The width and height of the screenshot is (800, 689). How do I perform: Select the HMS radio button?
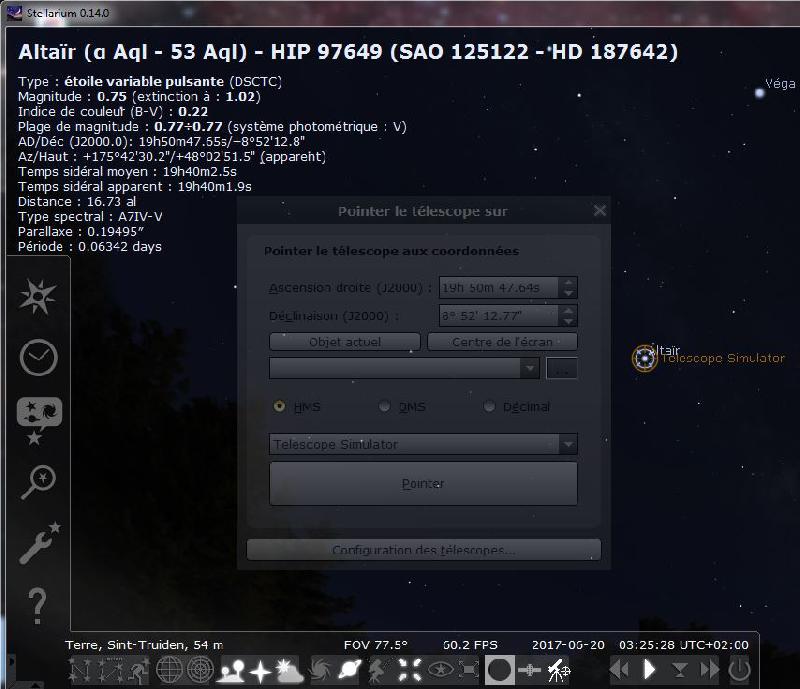[x=279, y=406]
